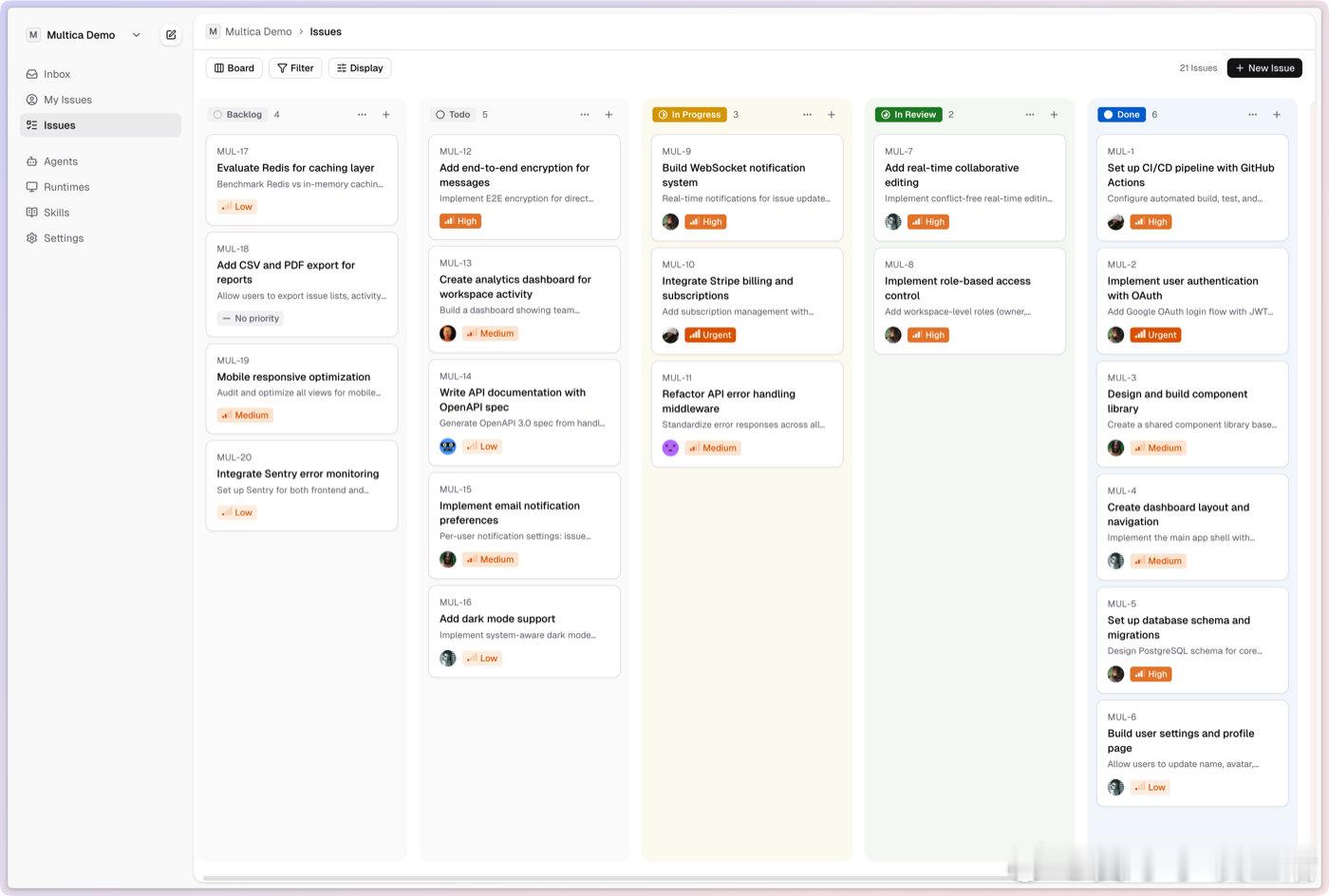Click the Board view button
The height and width of the screenshot is (896, 1329).
234,68
